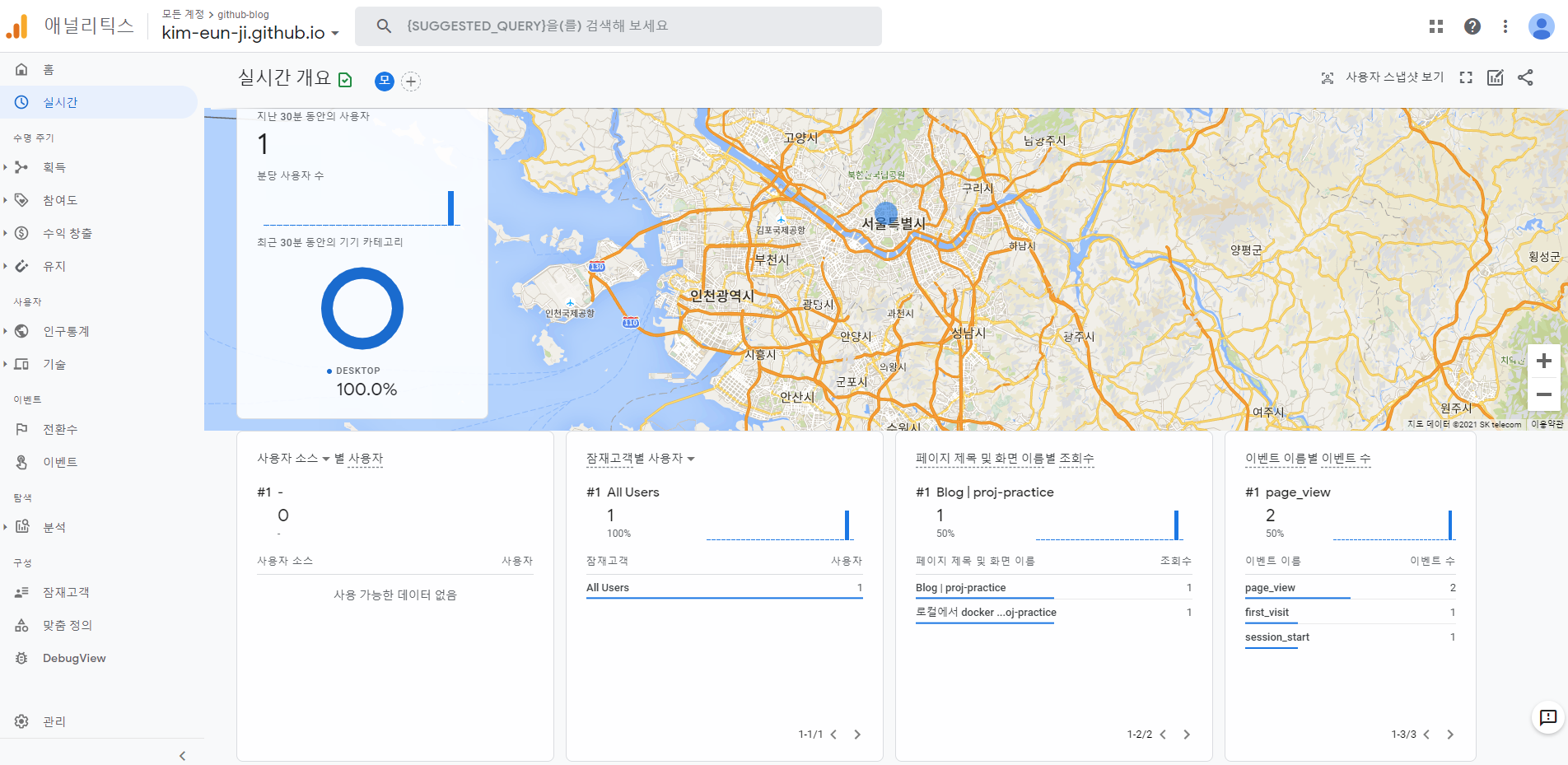The height and width of the screenshot is (765, 1568).
Task: Click the page_view event row
Action: (x=1351, y=587)
